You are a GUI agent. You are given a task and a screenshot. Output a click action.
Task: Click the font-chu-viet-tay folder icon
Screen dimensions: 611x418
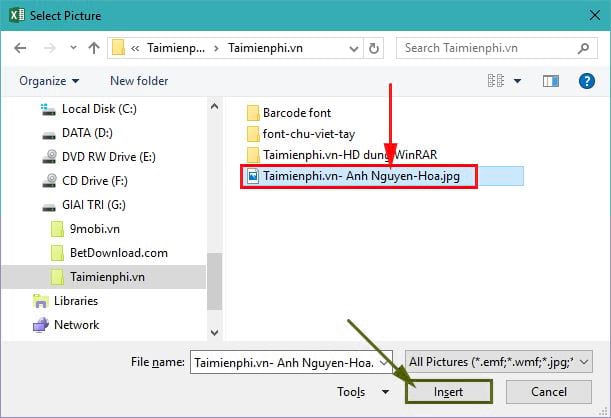point(253,134)
